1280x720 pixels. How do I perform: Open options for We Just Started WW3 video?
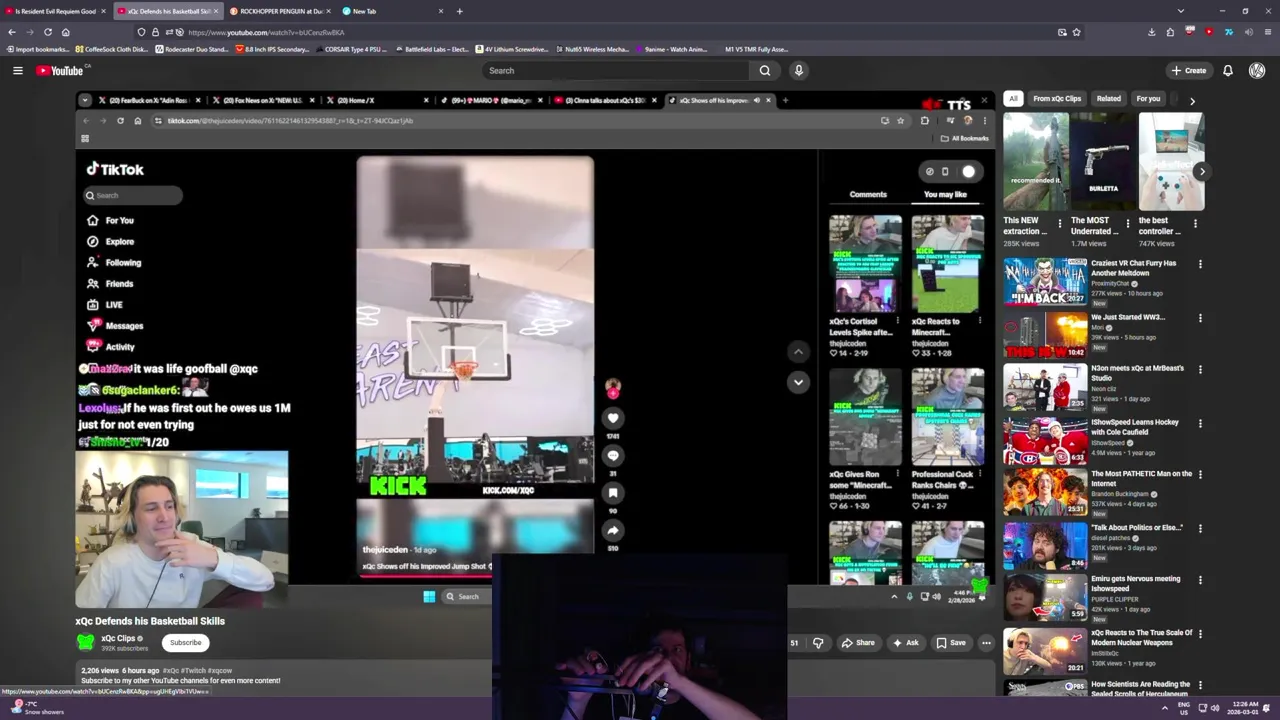coord(1200,318)
